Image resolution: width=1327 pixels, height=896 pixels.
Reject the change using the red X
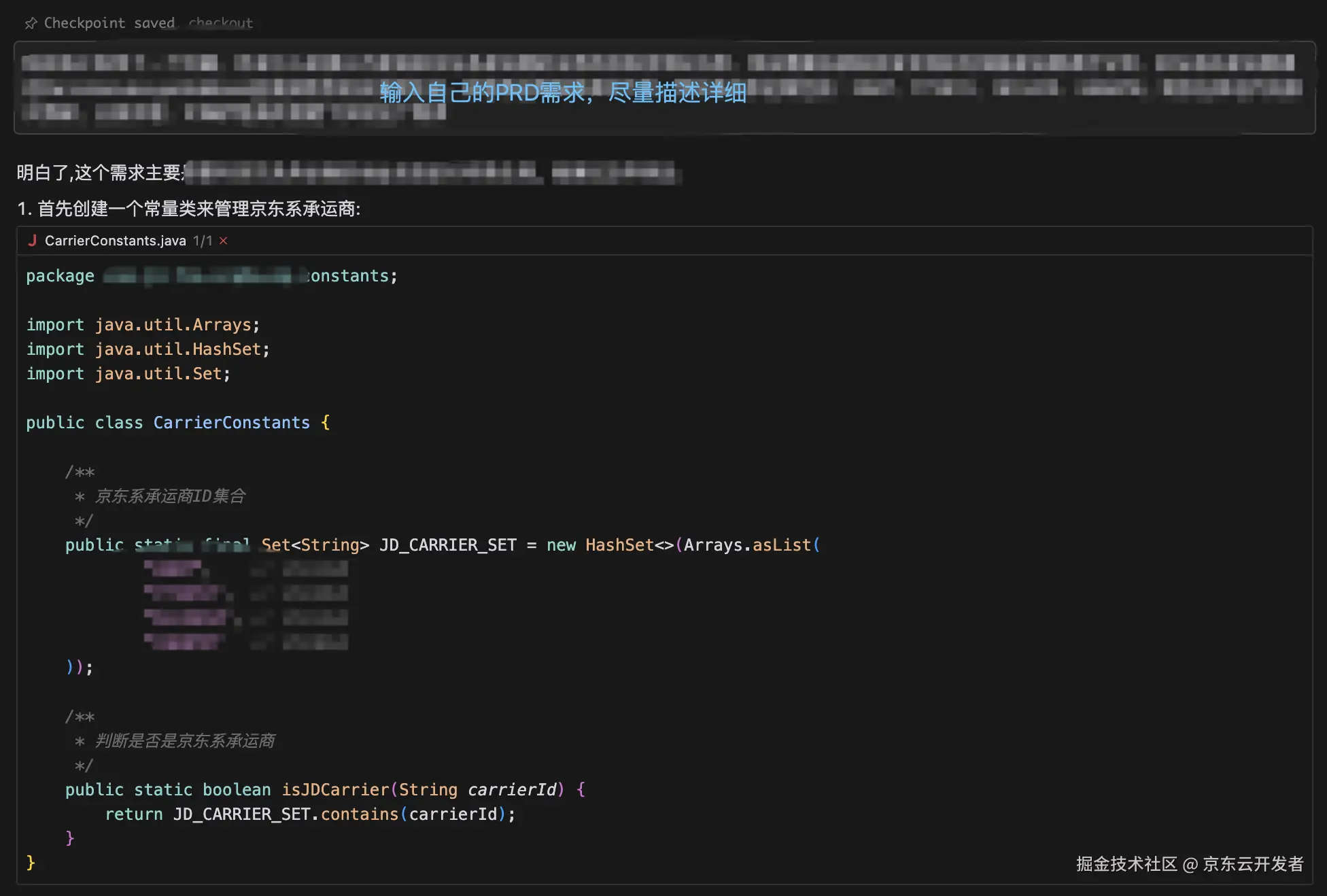[x=223, y=241]
